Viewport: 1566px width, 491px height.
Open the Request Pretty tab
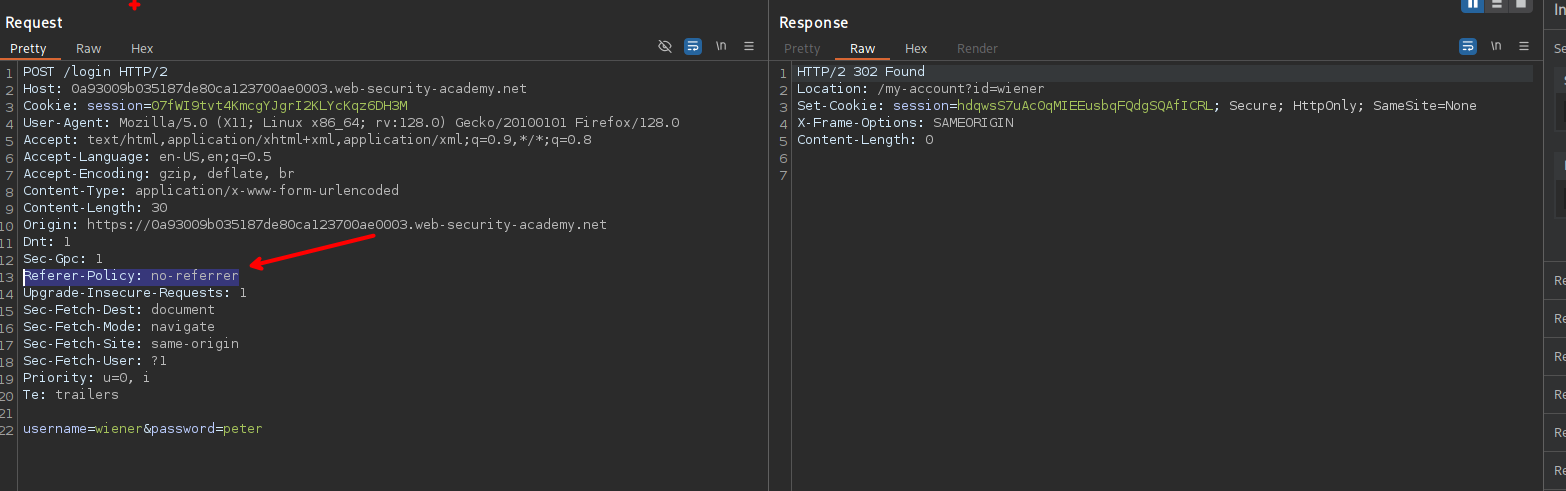pos(29,48)
